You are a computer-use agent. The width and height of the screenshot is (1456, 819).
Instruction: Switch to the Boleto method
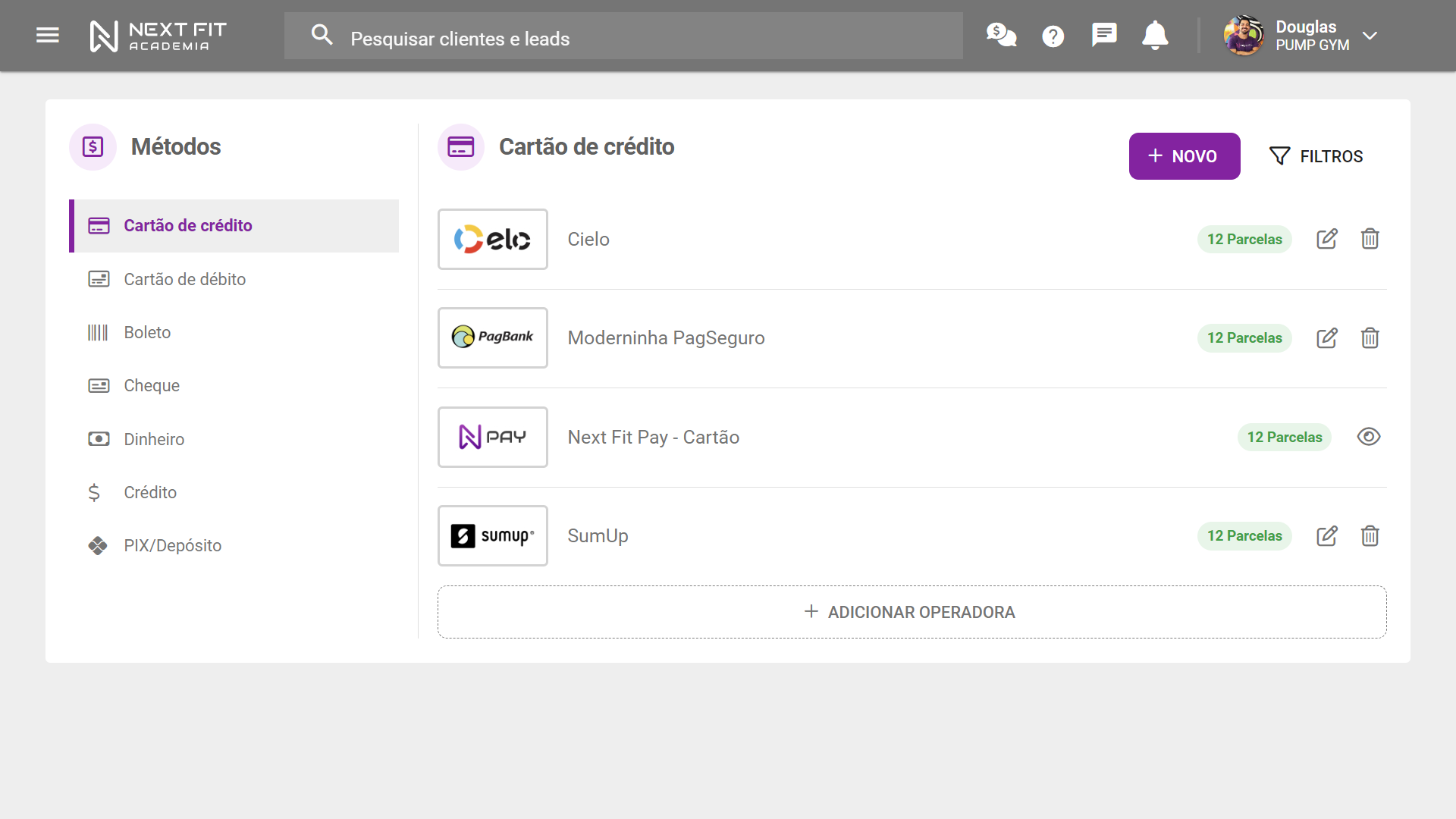(x=147, y=333)
